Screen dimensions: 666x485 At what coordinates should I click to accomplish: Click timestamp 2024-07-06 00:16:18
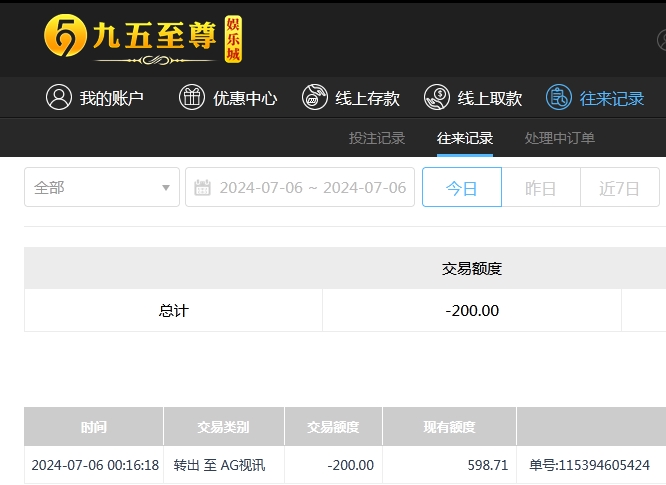click(95, 465)
